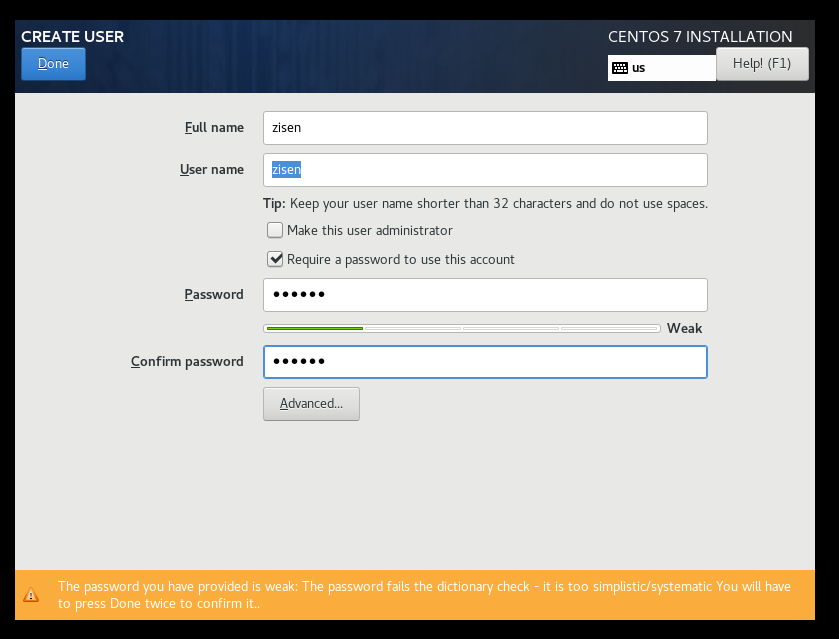The width and height of the screenshot is (839, 639).
Task: Click the blue Done button
Action: pyautogui.click(x=53, y=64)
